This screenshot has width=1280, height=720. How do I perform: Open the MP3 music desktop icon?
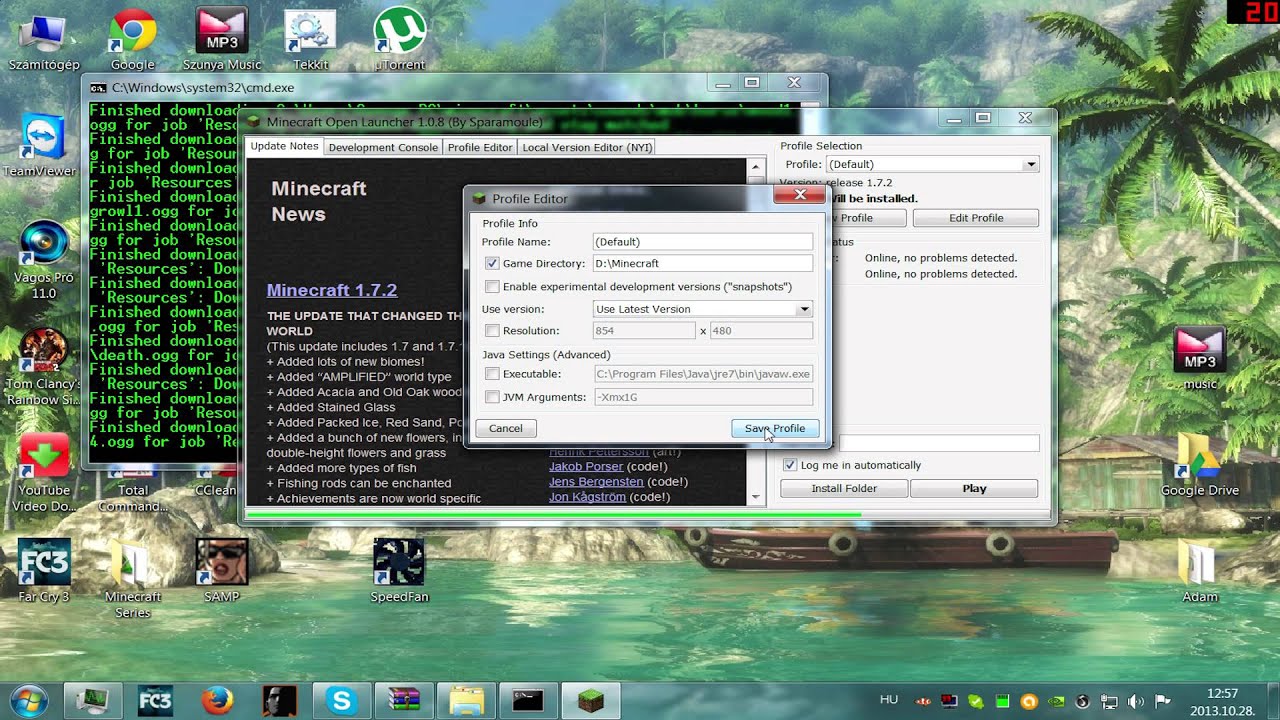[x=1200, y=358]
